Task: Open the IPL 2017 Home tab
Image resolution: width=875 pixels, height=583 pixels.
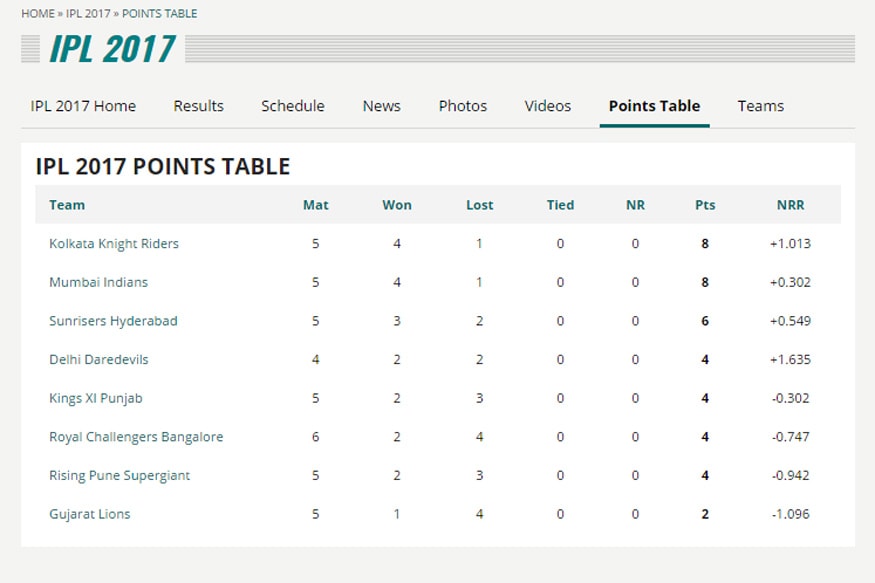Action: click(83, 106)
